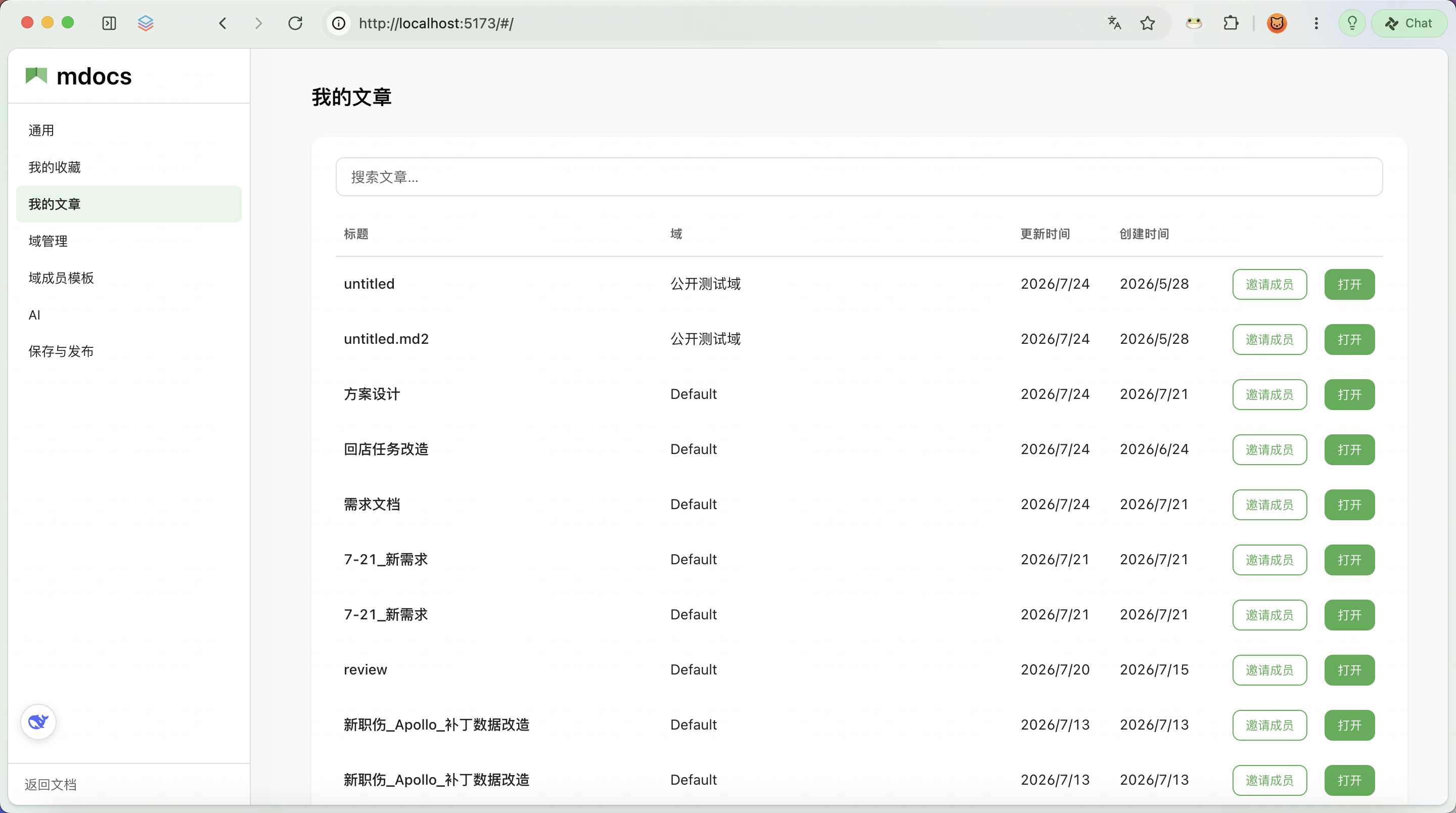Select 通用 in the settings sidebar
The width and height of the screenshot is (1456, 813).
pyautogui.click(x=129, y=130)
